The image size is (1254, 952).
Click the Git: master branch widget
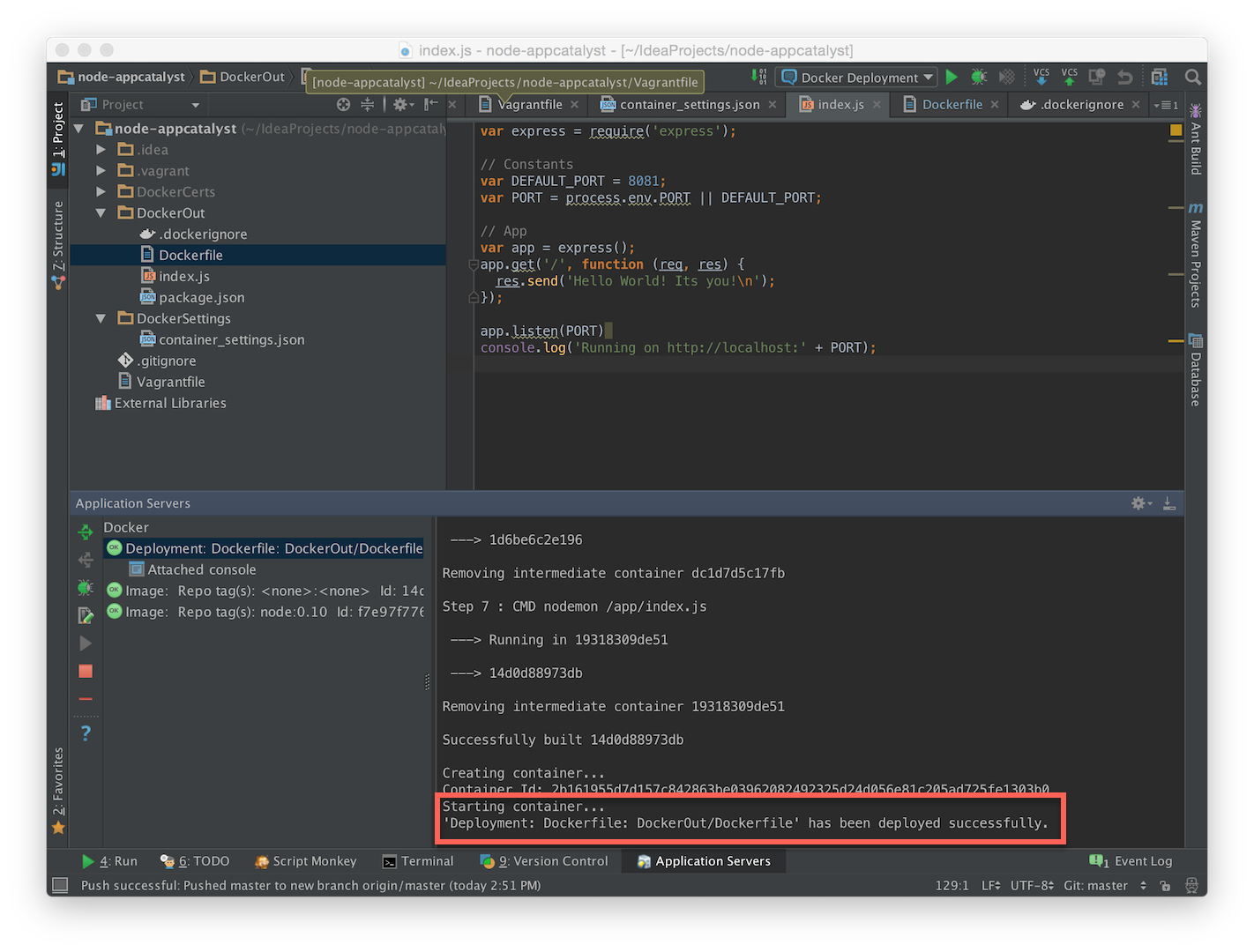click(1095, 886)
